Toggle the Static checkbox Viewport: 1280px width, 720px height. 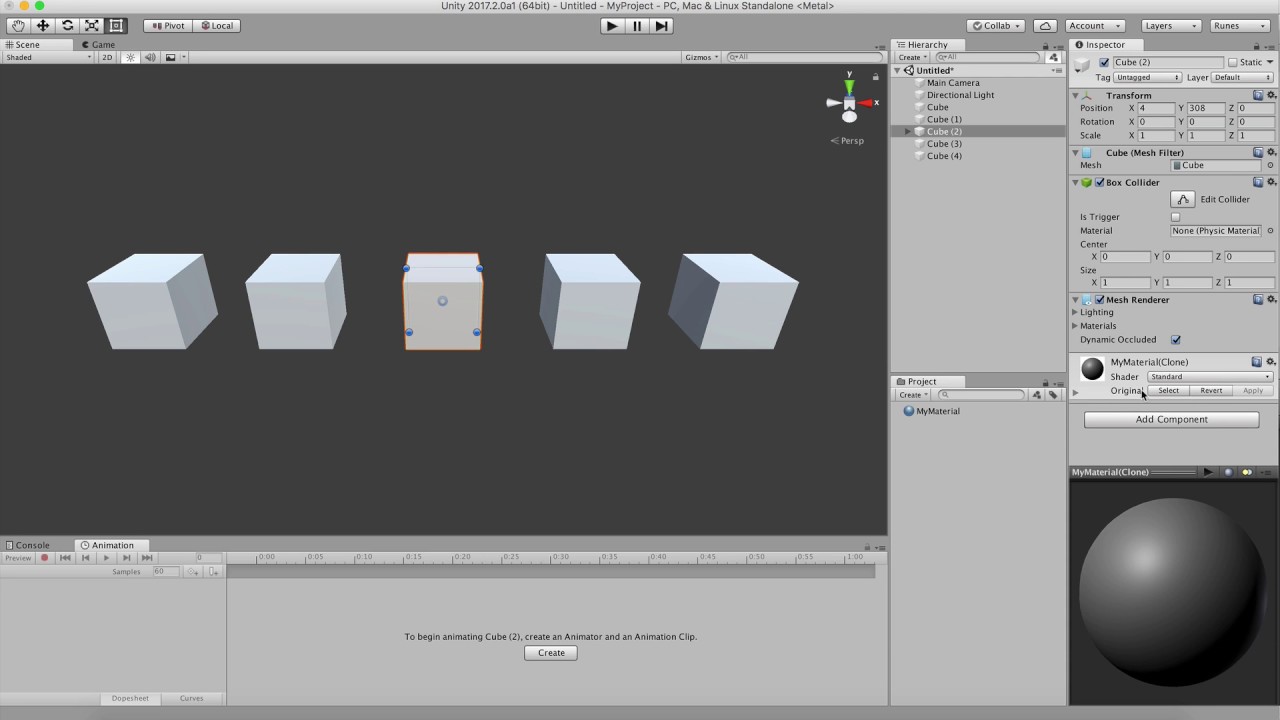(1233, 62)
